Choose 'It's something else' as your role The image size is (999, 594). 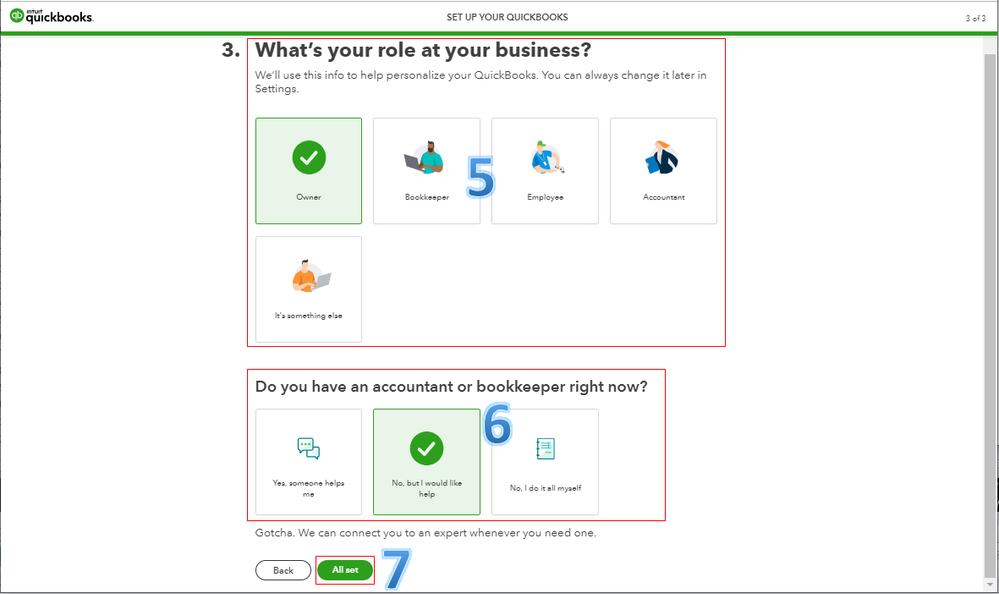click(308, 289)
